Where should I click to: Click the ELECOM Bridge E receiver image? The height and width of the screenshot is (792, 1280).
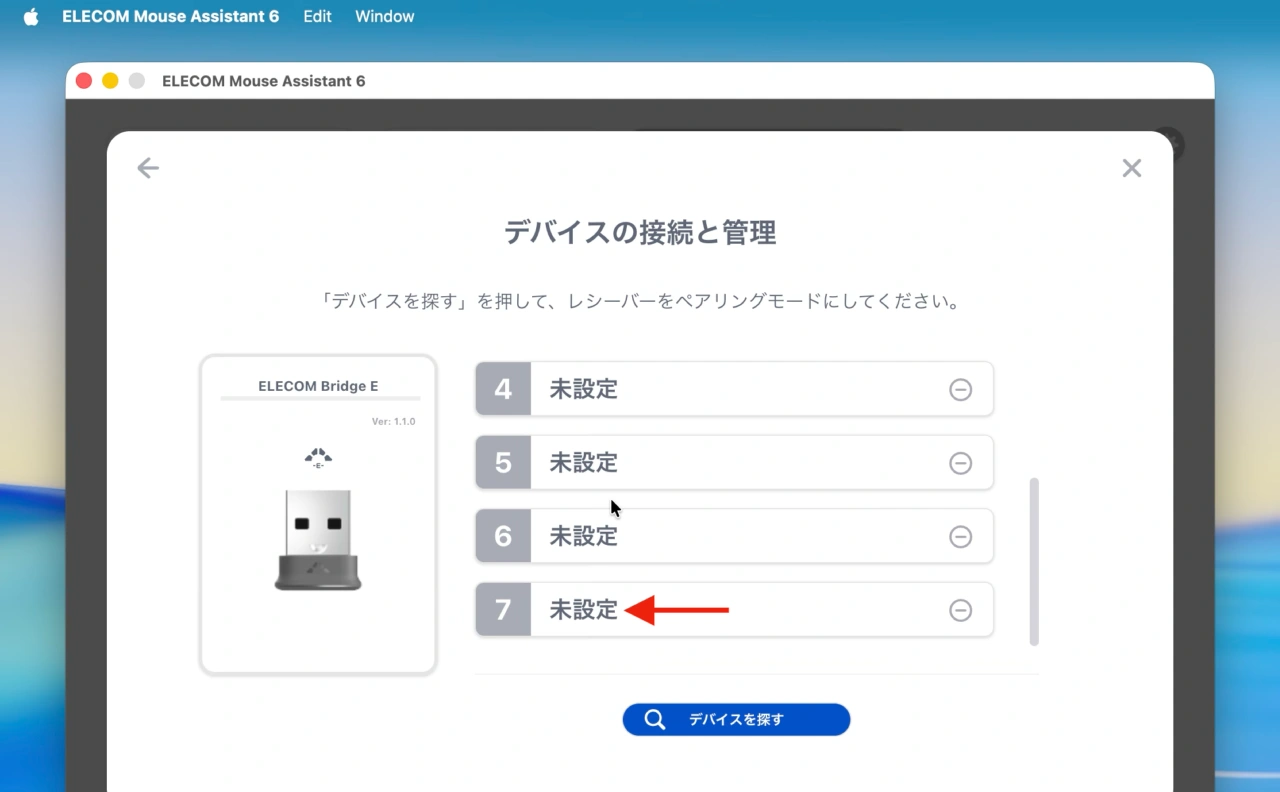[x=318, y=540]
